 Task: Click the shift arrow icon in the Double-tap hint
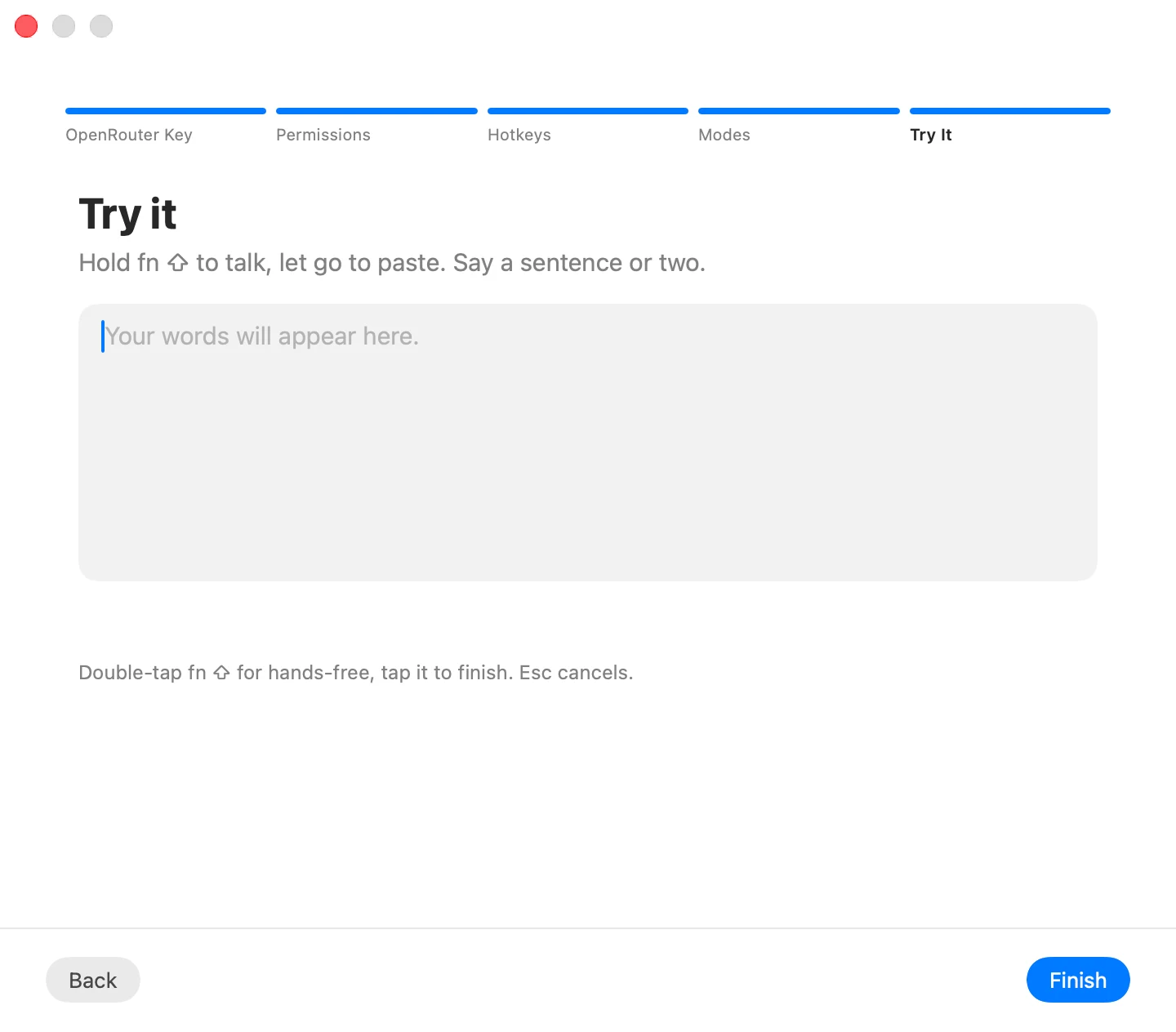point(221,673)
